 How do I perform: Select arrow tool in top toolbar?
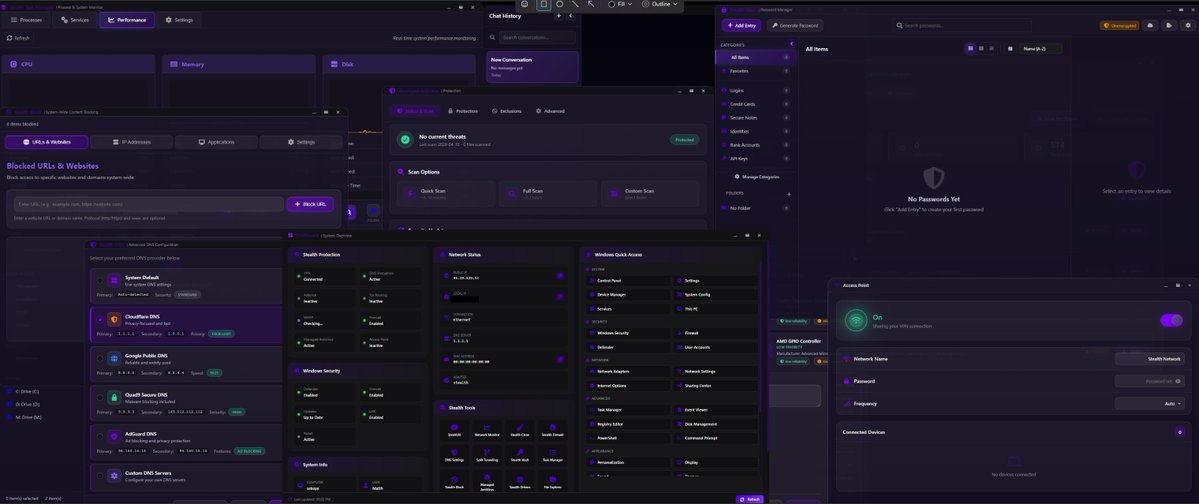click(591, 4)
